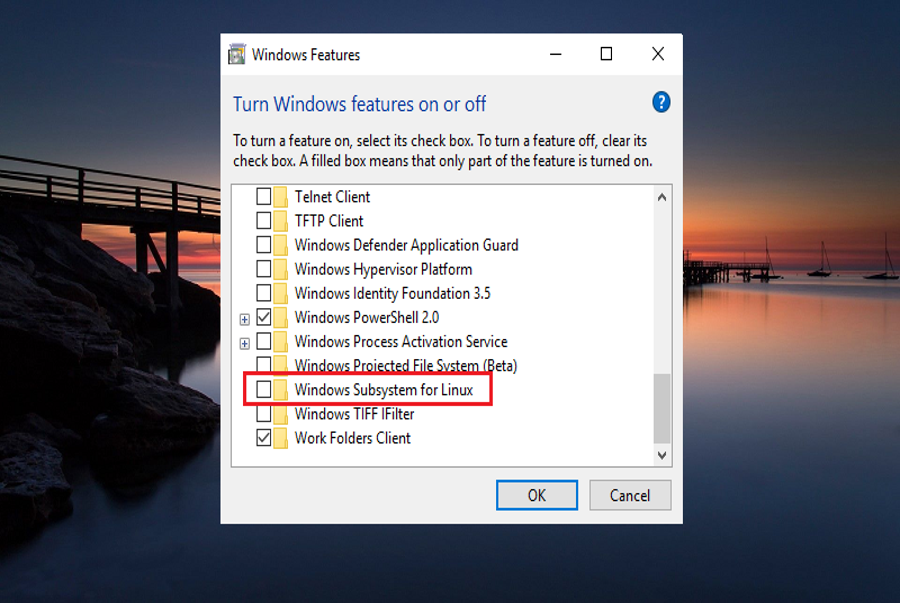Image resolution: width=900 pixels, height=603 pixels.
Task: Select the Telnet Client label
Action: pos(332,197)
